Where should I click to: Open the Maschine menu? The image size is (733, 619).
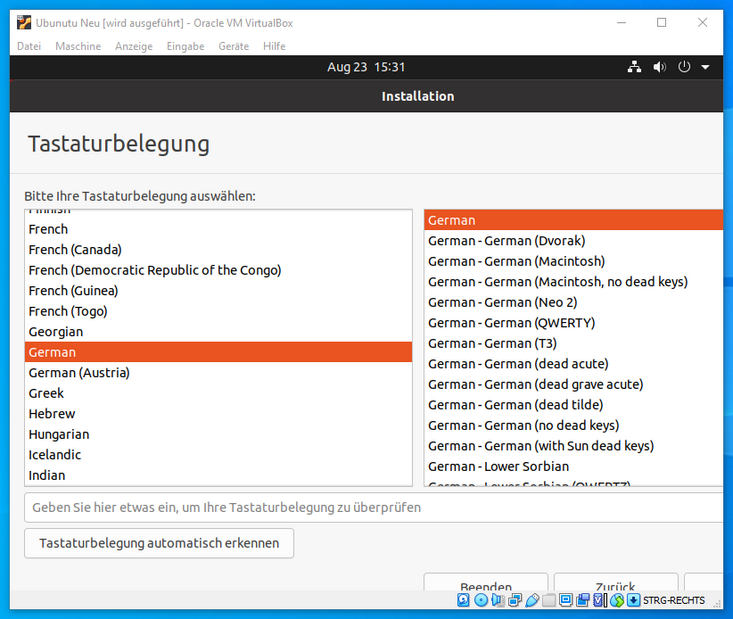coord(78,46)
